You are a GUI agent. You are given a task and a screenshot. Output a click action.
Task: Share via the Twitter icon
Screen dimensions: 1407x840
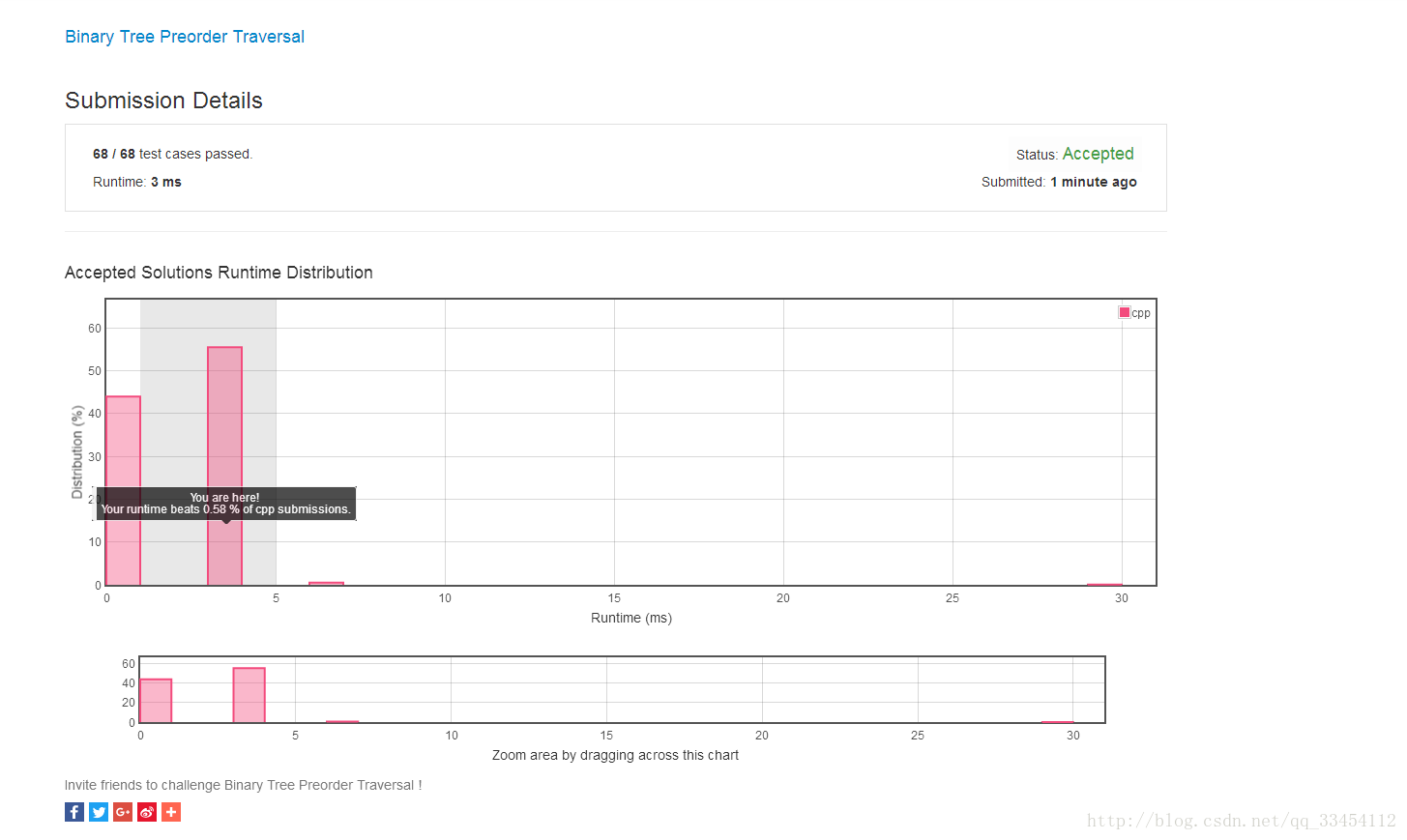pyautogui.click(x=99, y=812)
